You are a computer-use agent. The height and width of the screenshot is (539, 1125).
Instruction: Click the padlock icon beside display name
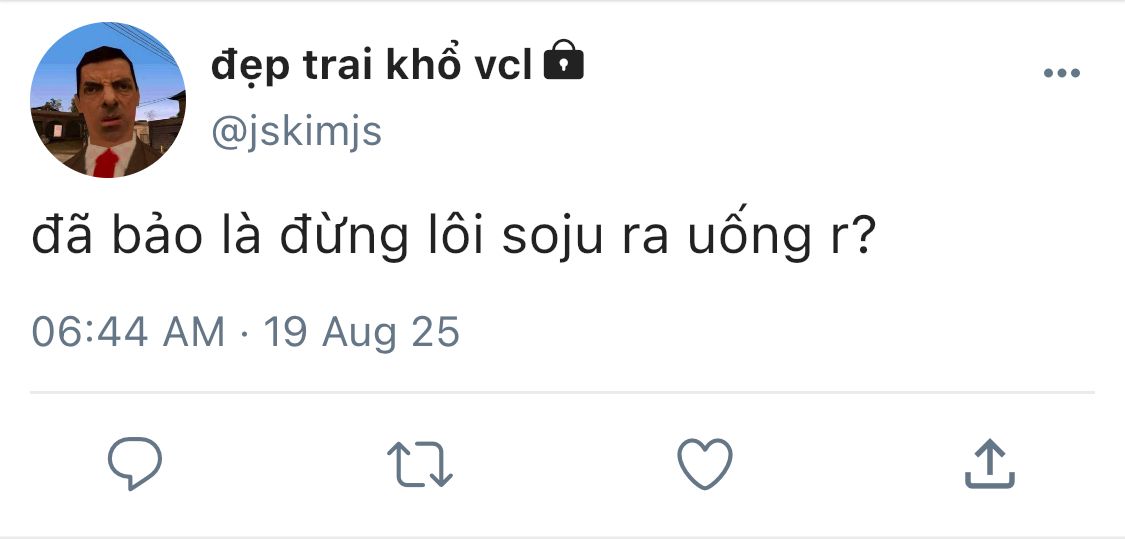(563, 63)
